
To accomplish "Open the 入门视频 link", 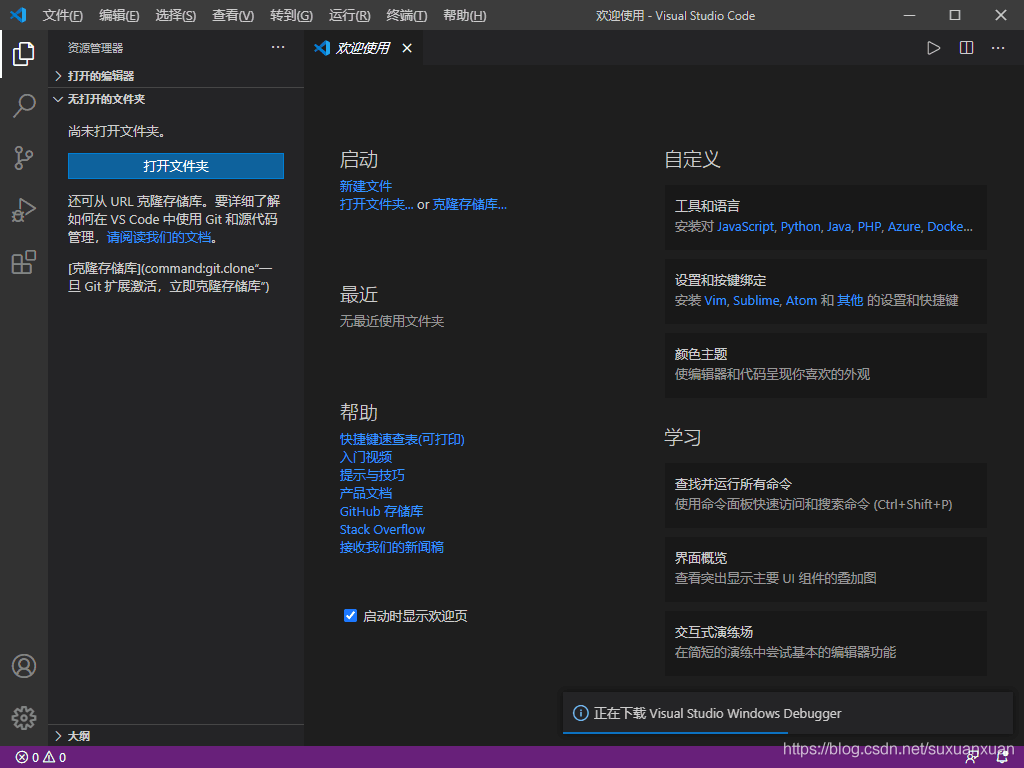I will [366, 457].
